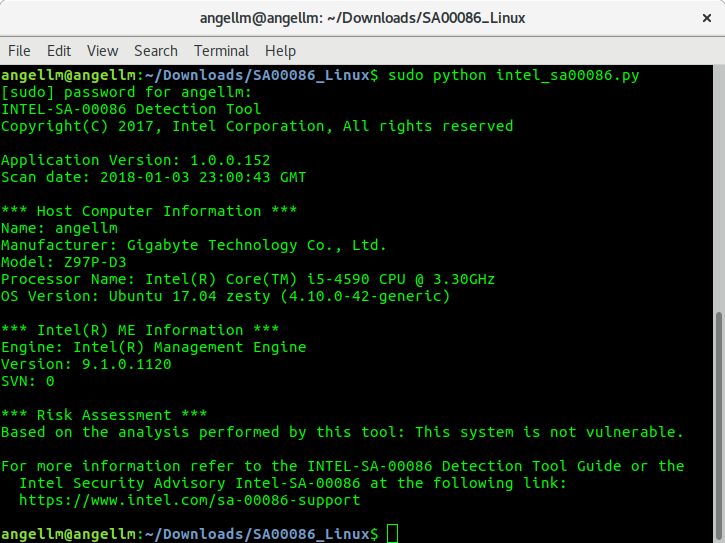Click 'Name: angellm' line
This screenshot has height=543, width=725.
point(59,228)
